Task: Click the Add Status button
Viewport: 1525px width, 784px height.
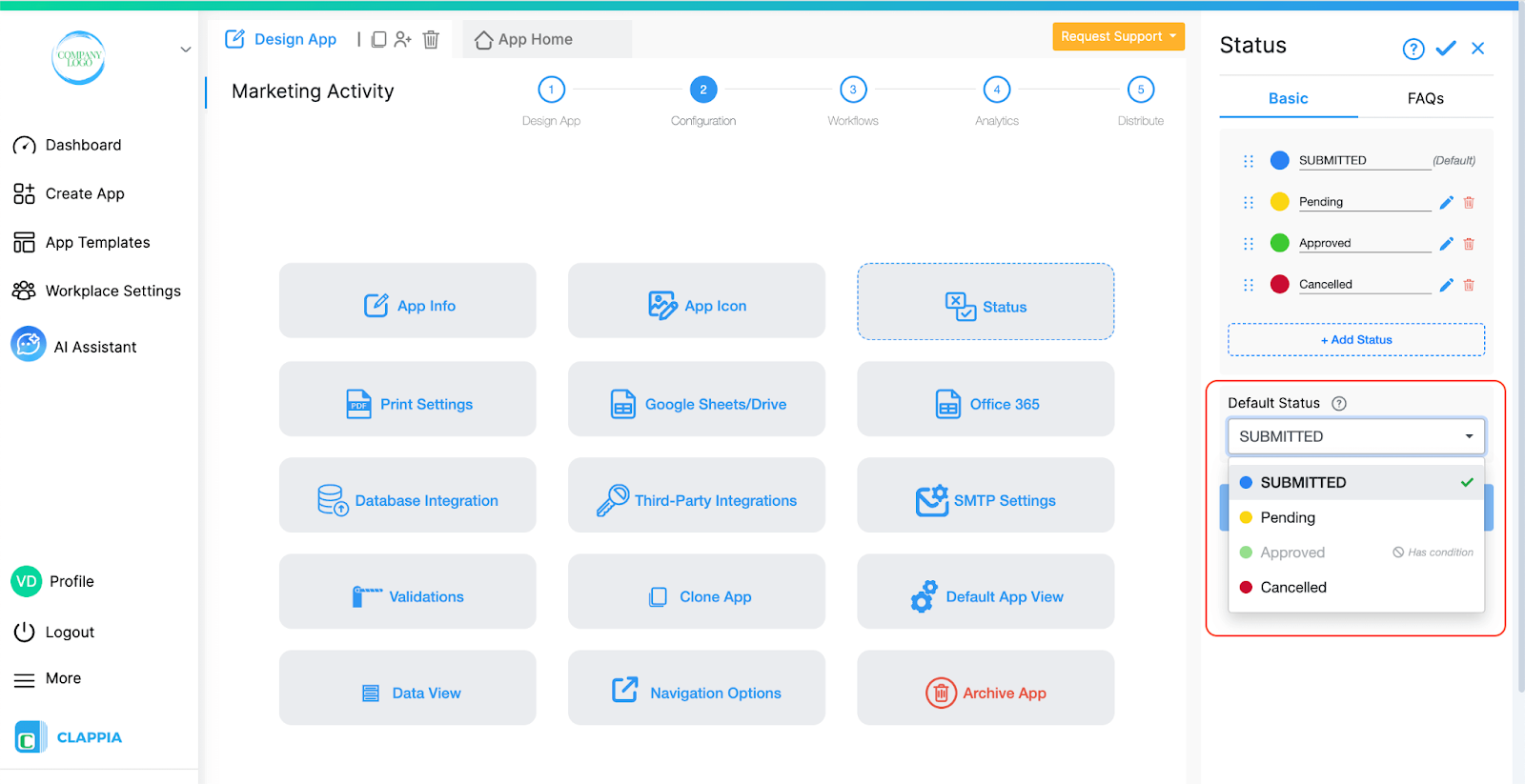Action: point(1356,340)
